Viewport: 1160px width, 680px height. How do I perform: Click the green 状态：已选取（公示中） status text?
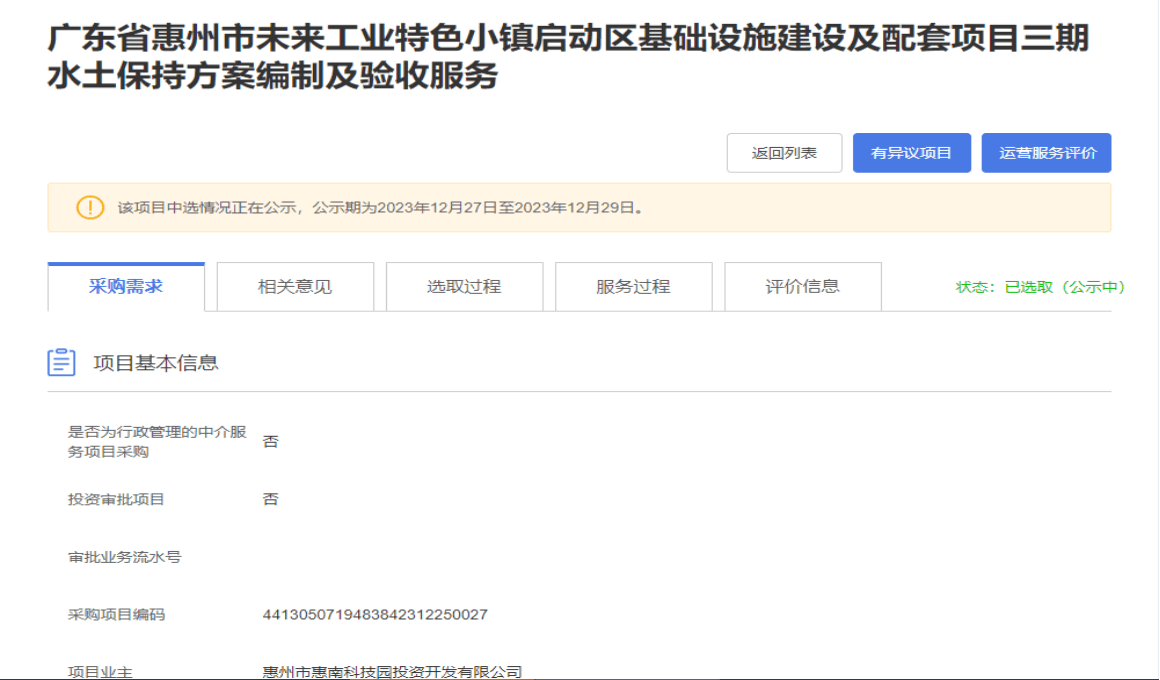coord(1040,287)
